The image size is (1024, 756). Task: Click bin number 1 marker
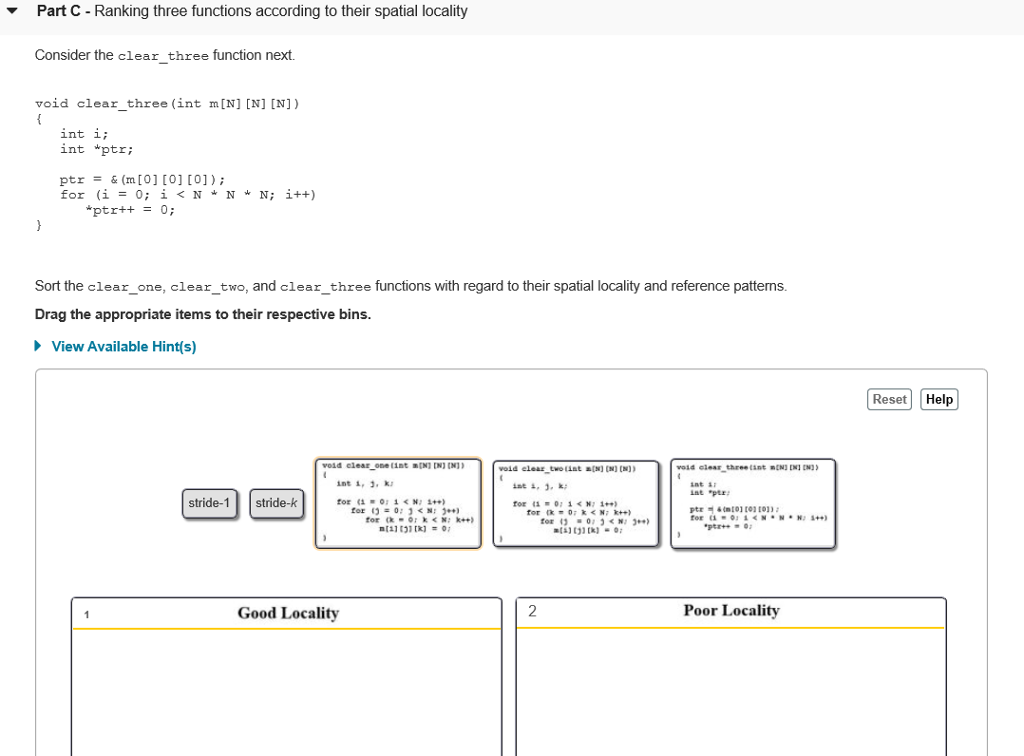tap(86, 614)
